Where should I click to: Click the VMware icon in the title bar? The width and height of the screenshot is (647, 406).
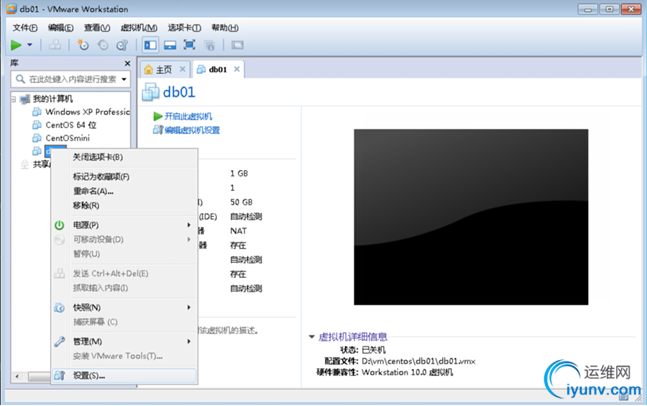(x=11, y=9)
